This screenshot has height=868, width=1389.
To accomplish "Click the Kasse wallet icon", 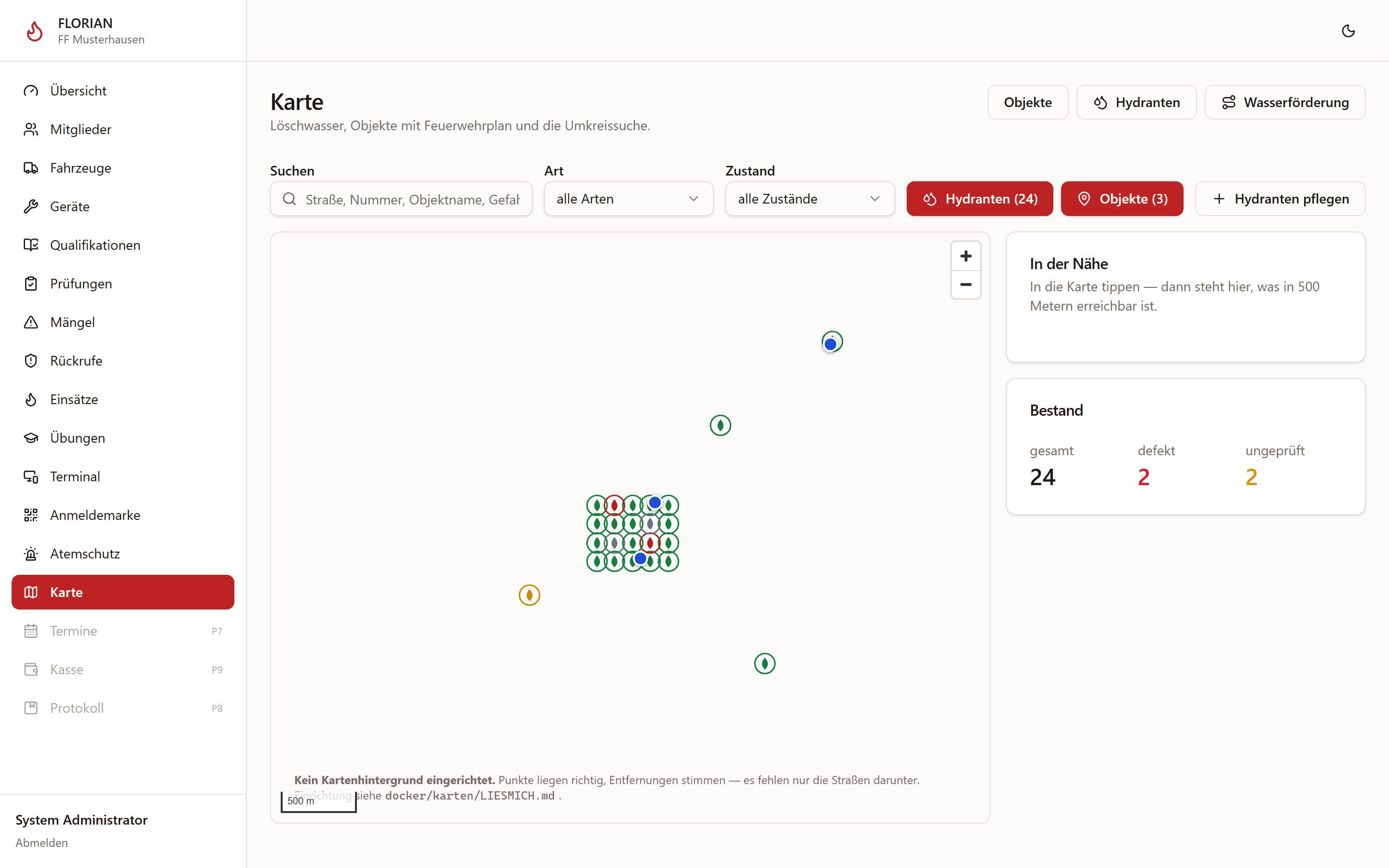I will [x=31, y=669].
